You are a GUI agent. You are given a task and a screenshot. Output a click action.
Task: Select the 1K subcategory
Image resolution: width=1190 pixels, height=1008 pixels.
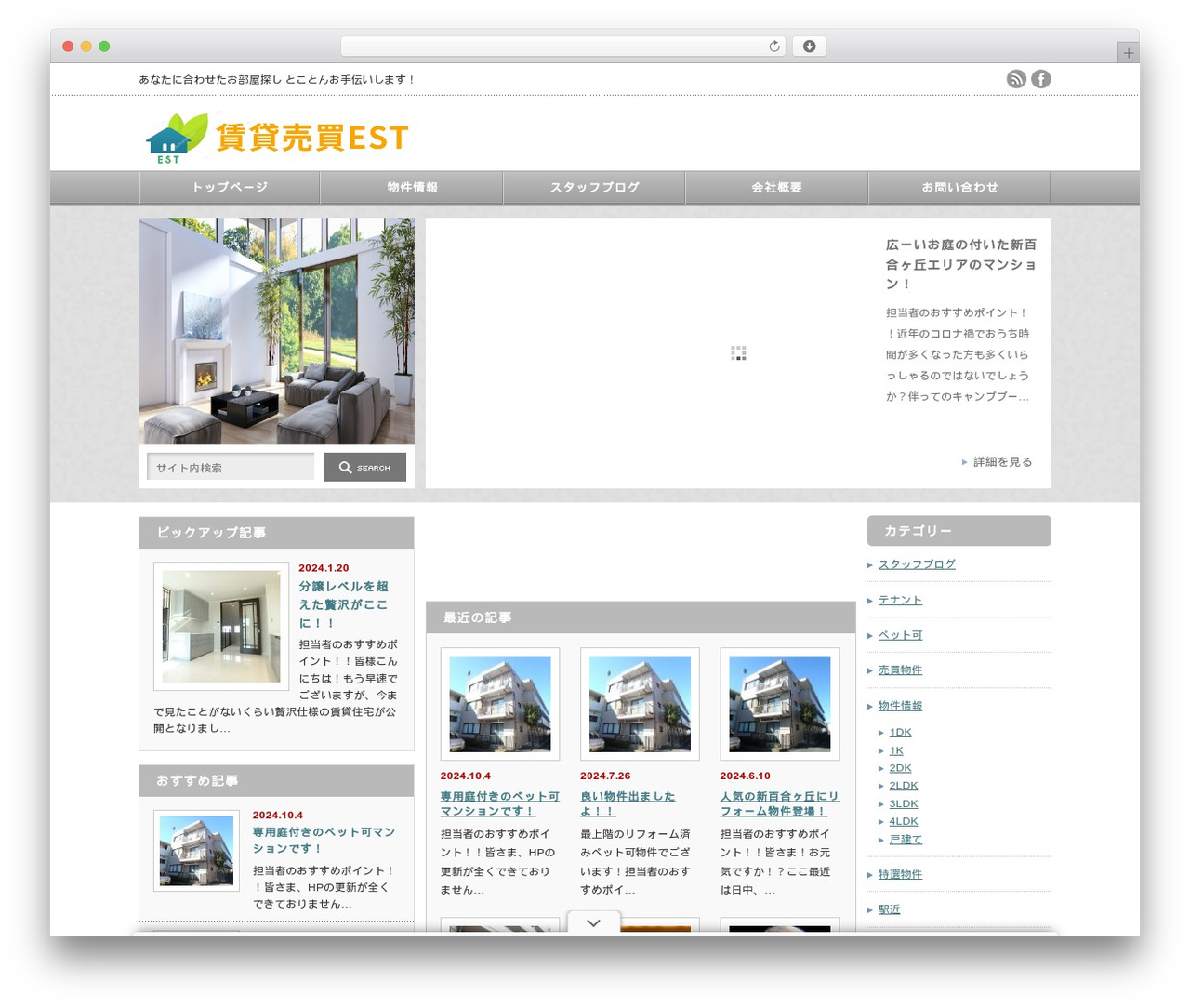pos(896,750)
